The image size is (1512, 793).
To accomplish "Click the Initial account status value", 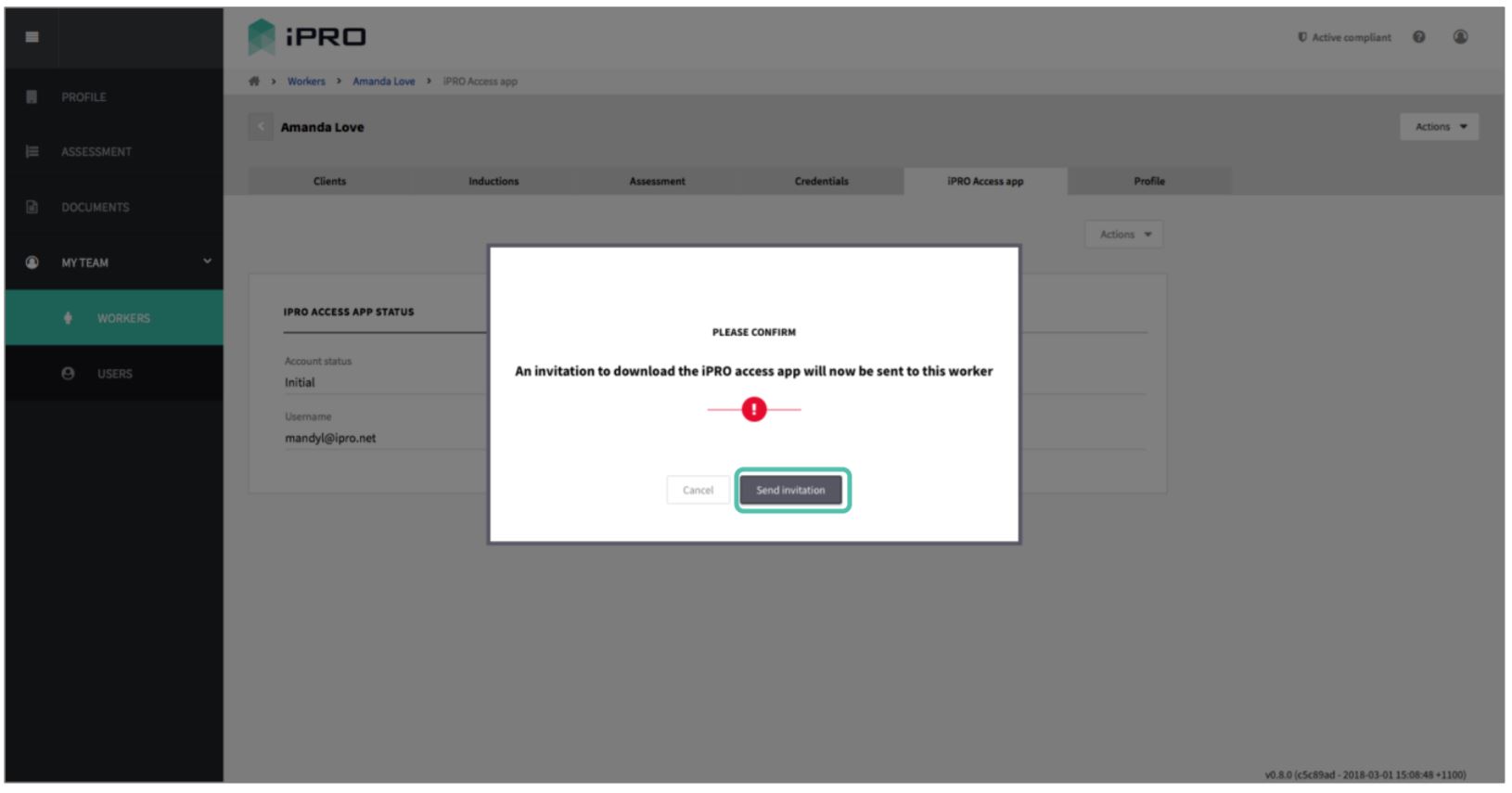I will (300, 382).
